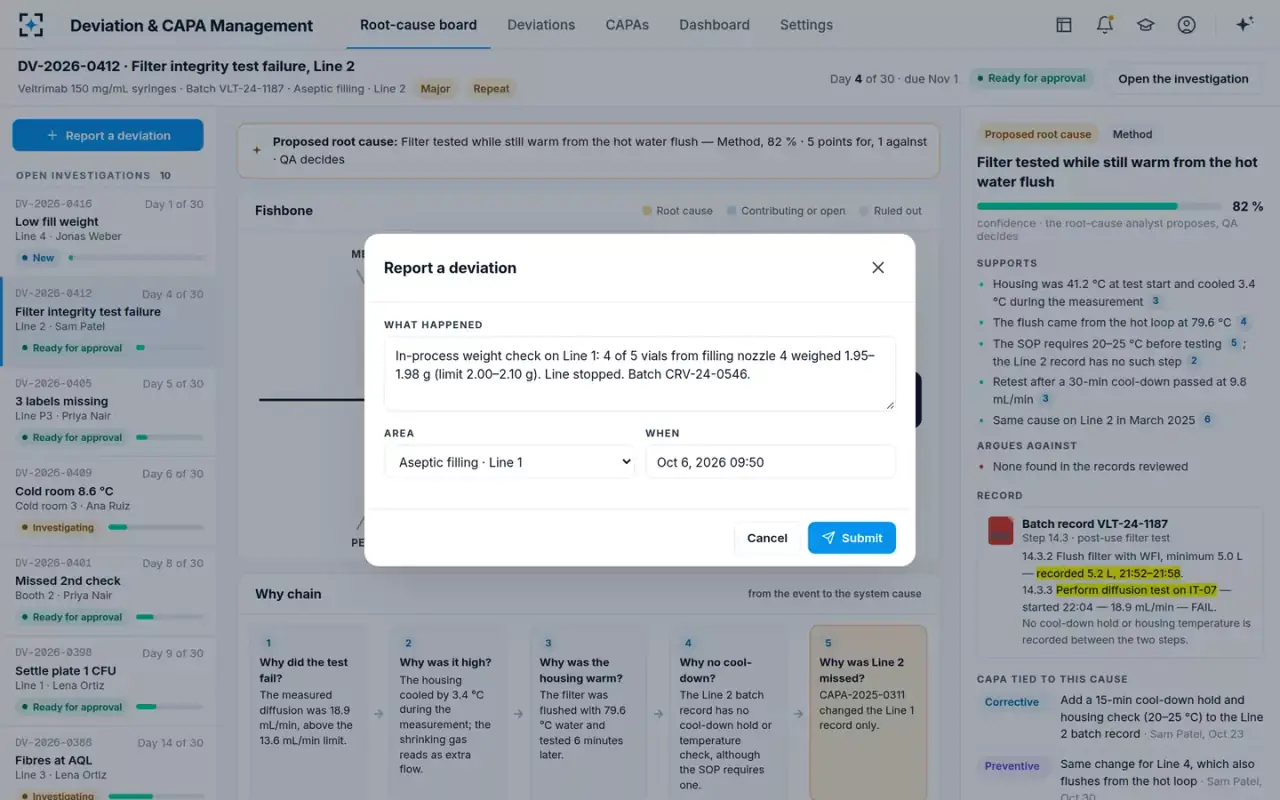The height and width of the screenshot is (800, 1280).
Task: Click the When date field
Action: tap(770, 462)
